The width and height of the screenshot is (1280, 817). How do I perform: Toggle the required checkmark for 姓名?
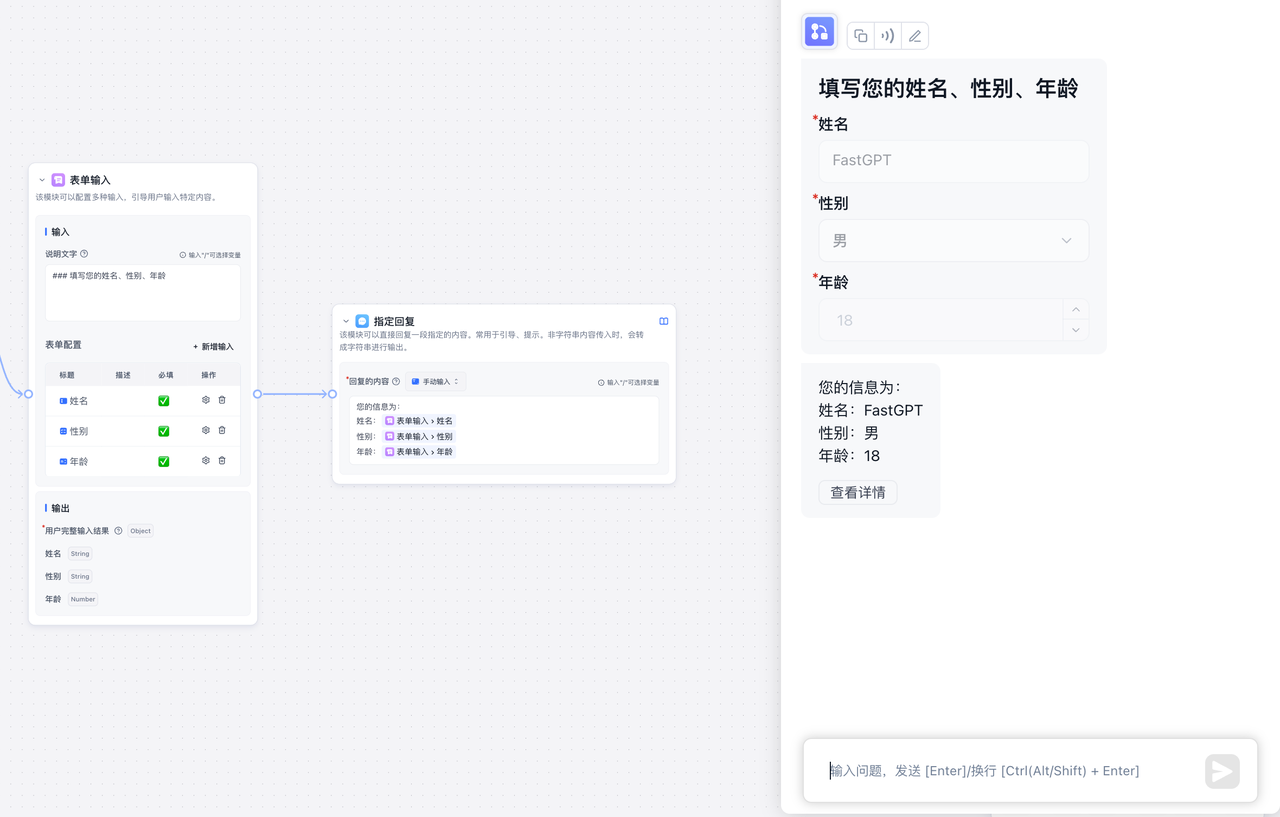[x=164, y=401]
